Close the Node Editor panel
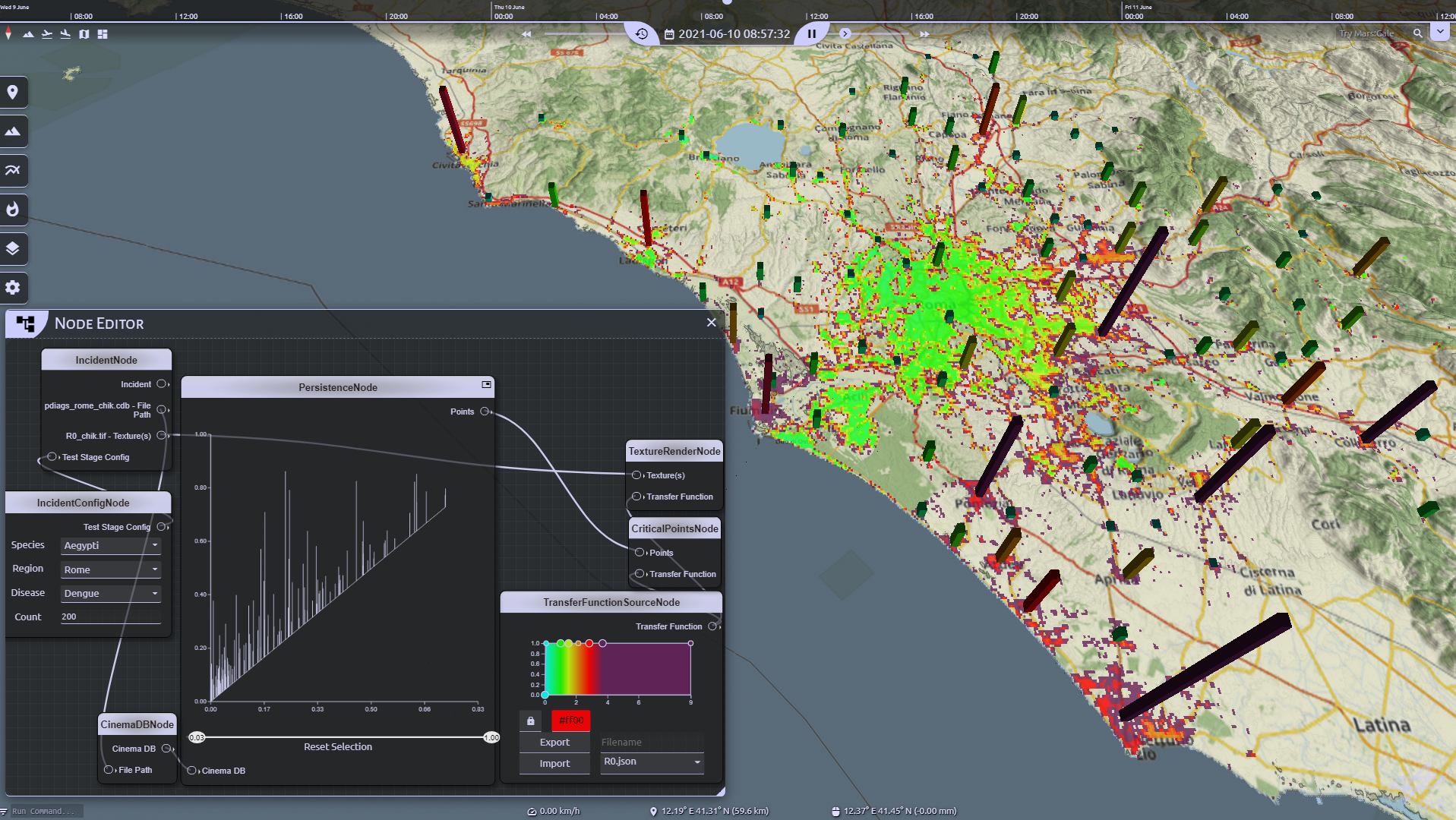Screen dimensions: 1456x820 coord(712,323)
